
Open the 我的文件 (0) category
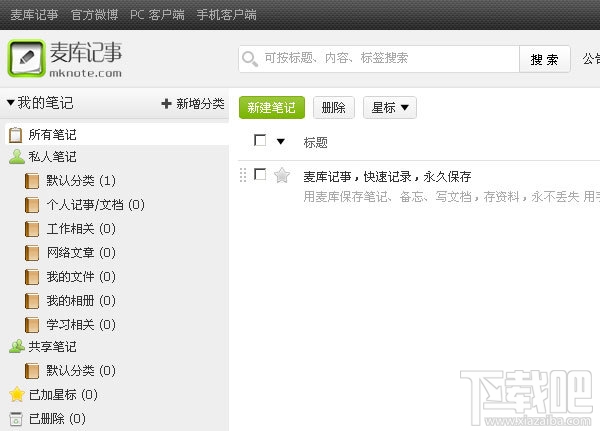(81, 277)
